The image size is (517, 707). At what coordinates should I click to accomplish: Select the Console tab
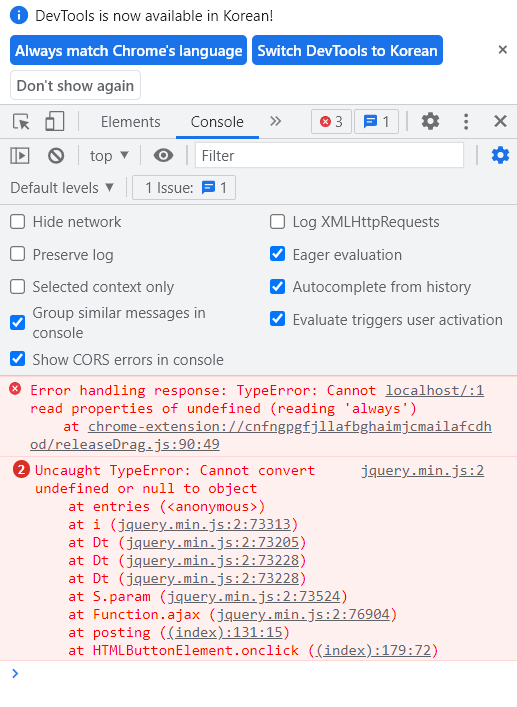217,122
